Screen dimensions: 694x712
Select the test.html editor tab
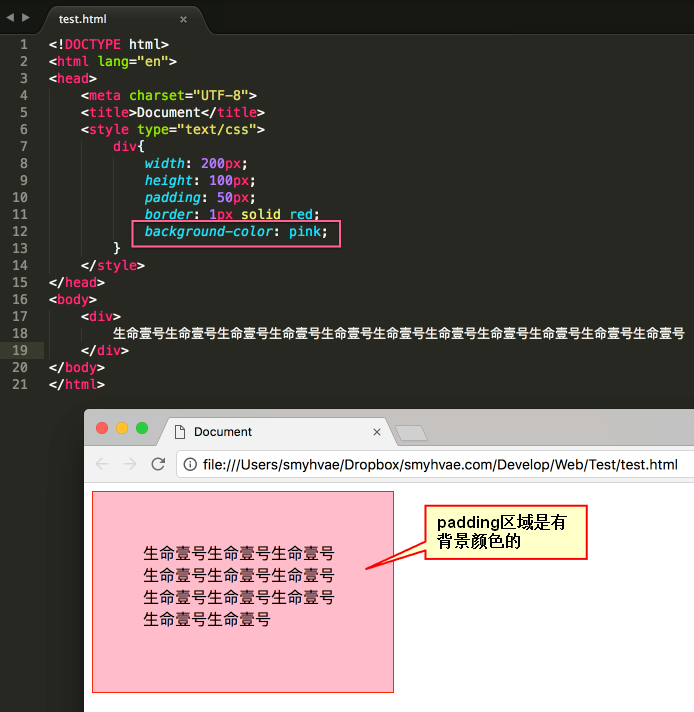pyautogui.click(x=85, y=19)
